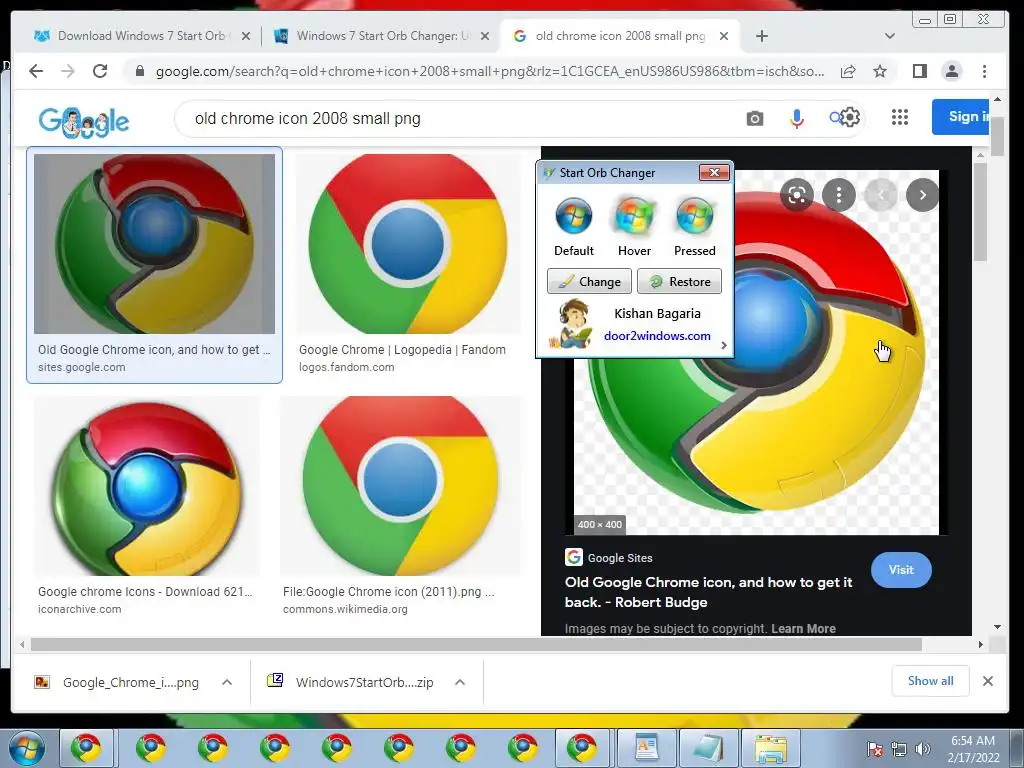Open the Learn More copyright link
Screen dimensions: 1024x768
click(803, 629)
